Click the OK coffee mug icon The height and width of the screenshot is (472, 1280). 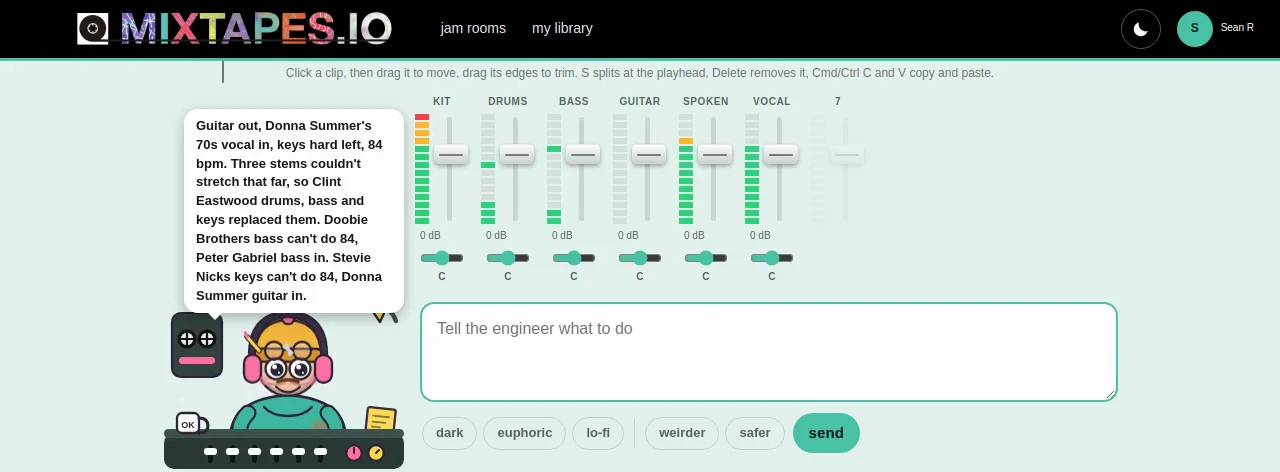coord(190,424)
